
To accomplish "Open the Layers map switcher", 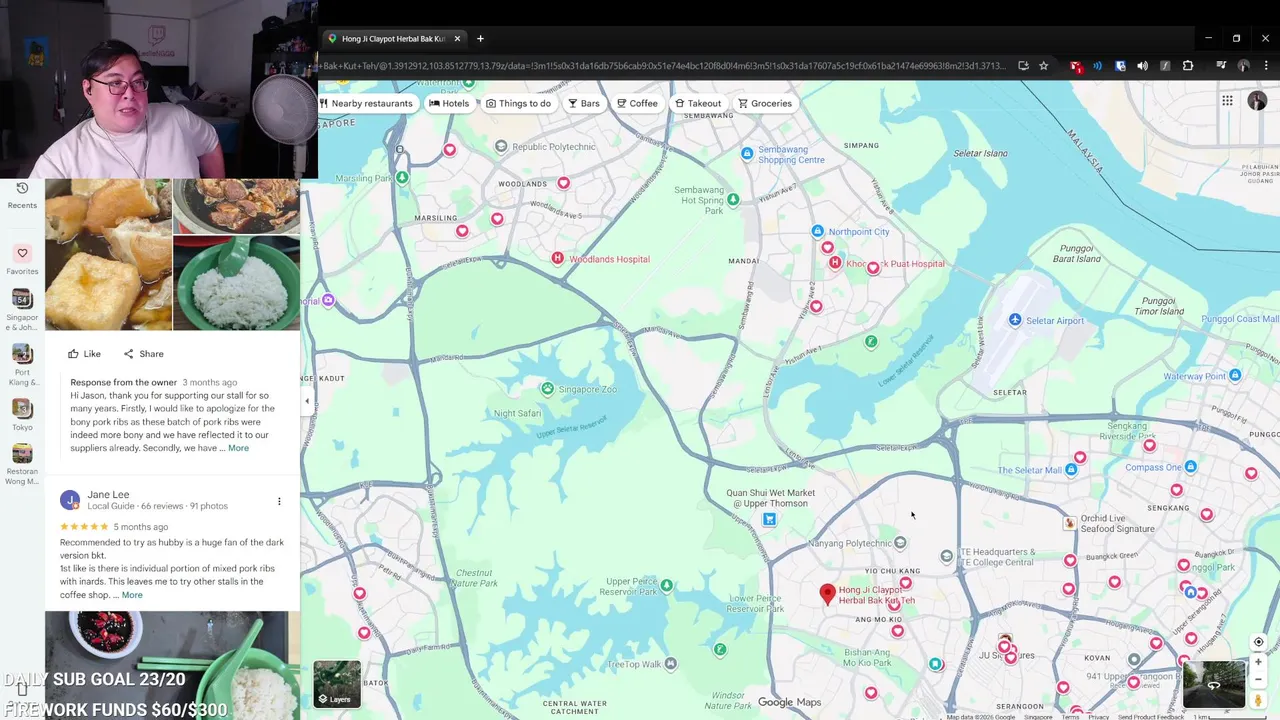I will [x=337, y=684].
